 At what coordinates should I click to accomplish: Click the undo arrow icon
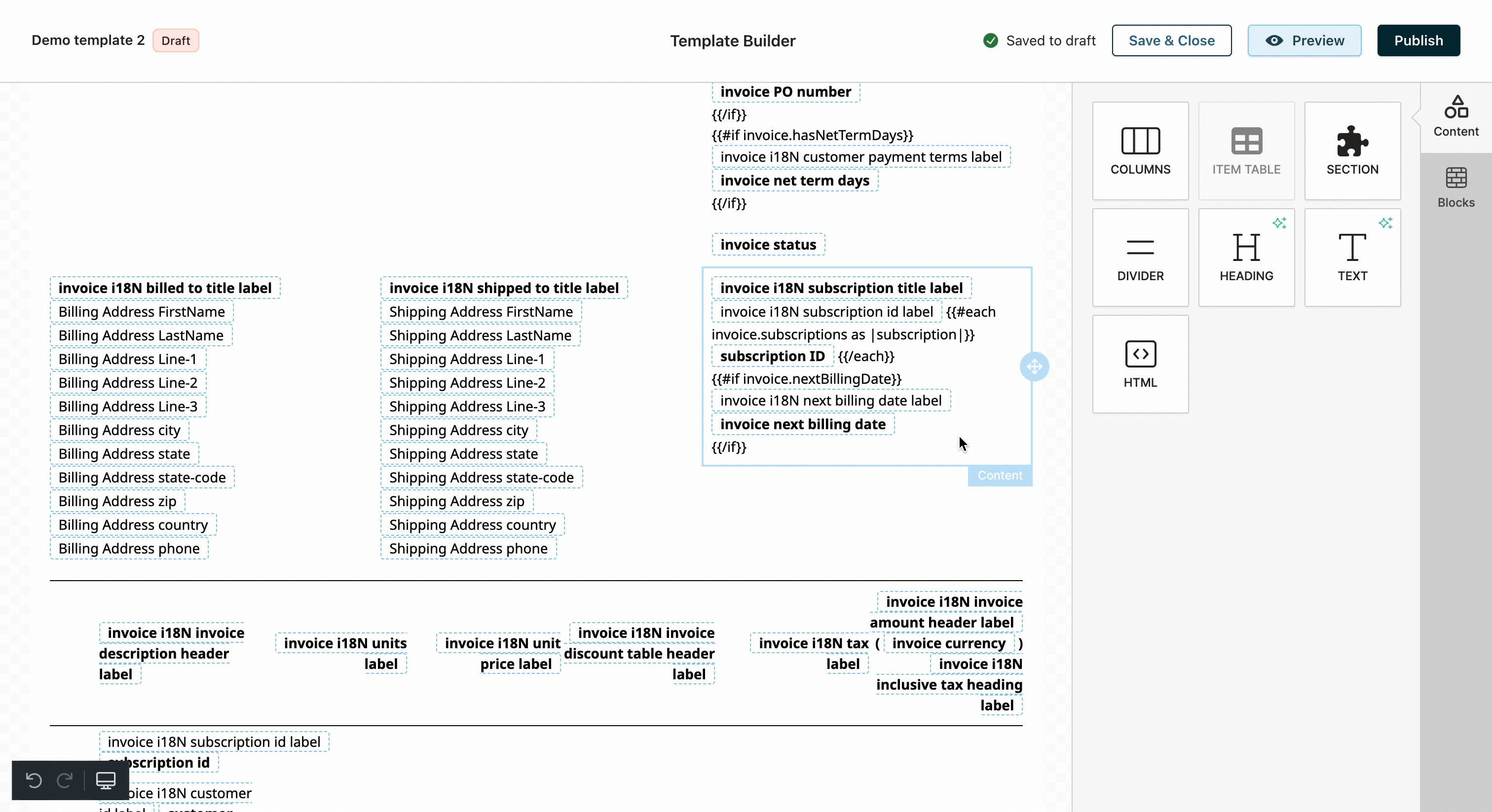[x=34, y=780]
